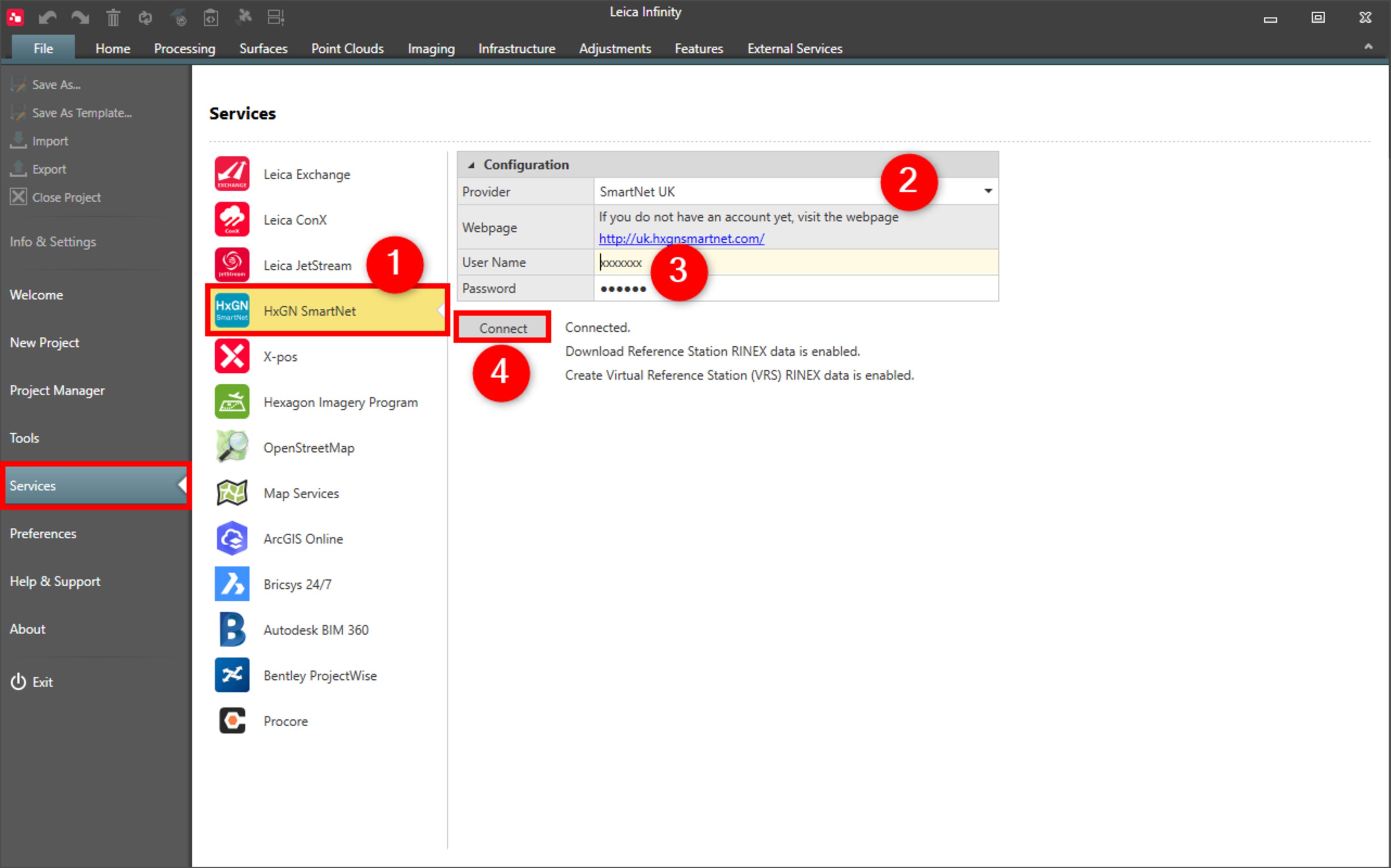This screenshot has height=868, width=1391.
Task: Switch to the Infrastructure tab
Action: pyautogui.click(x=517, y=49)
